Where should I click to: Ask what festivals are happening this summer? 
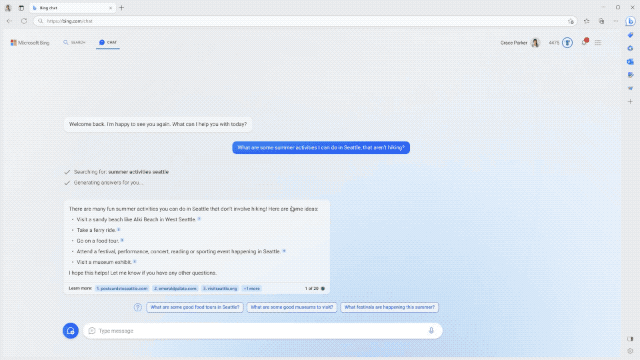pos(389,307)
